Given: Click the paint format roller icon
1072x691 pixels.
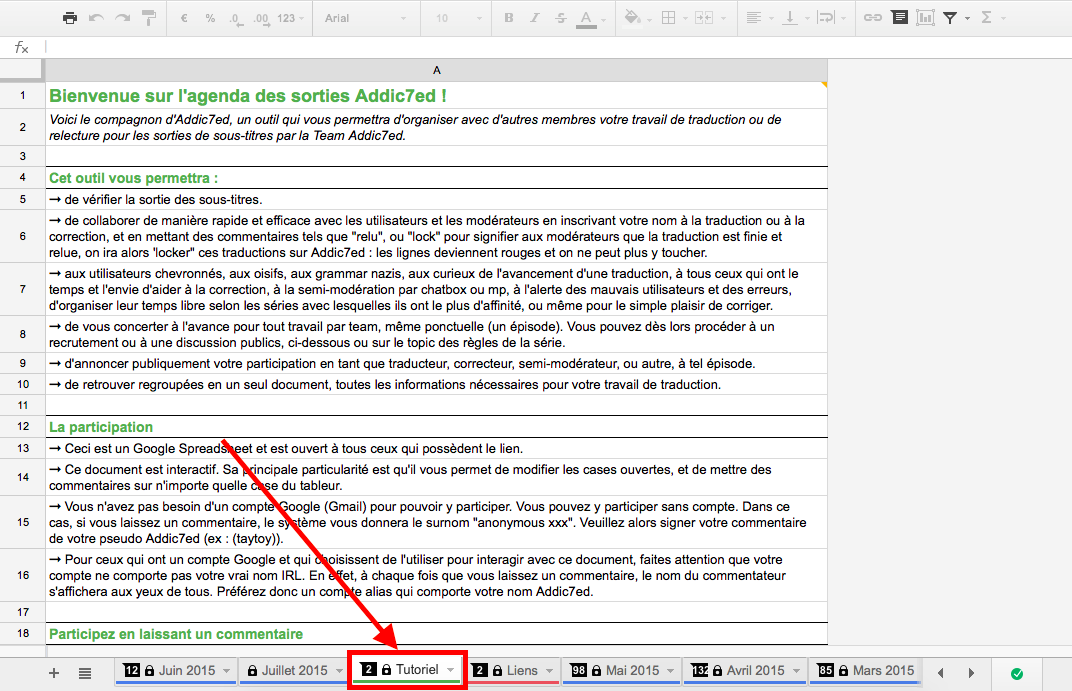Looking at the screenshot, I should point(149,18).
